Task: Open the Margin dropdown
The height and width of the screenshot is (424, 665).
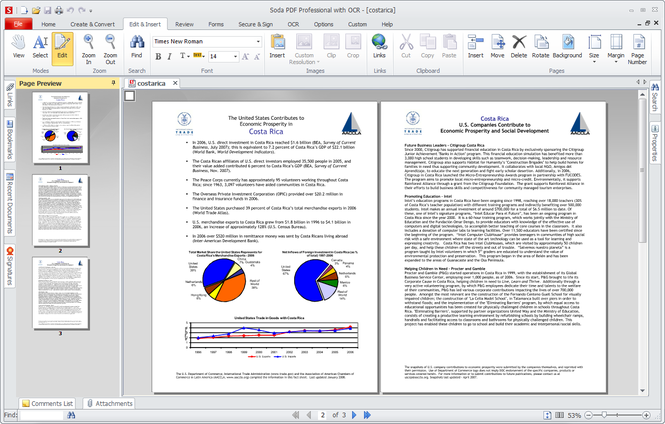Action: (616, 49)
